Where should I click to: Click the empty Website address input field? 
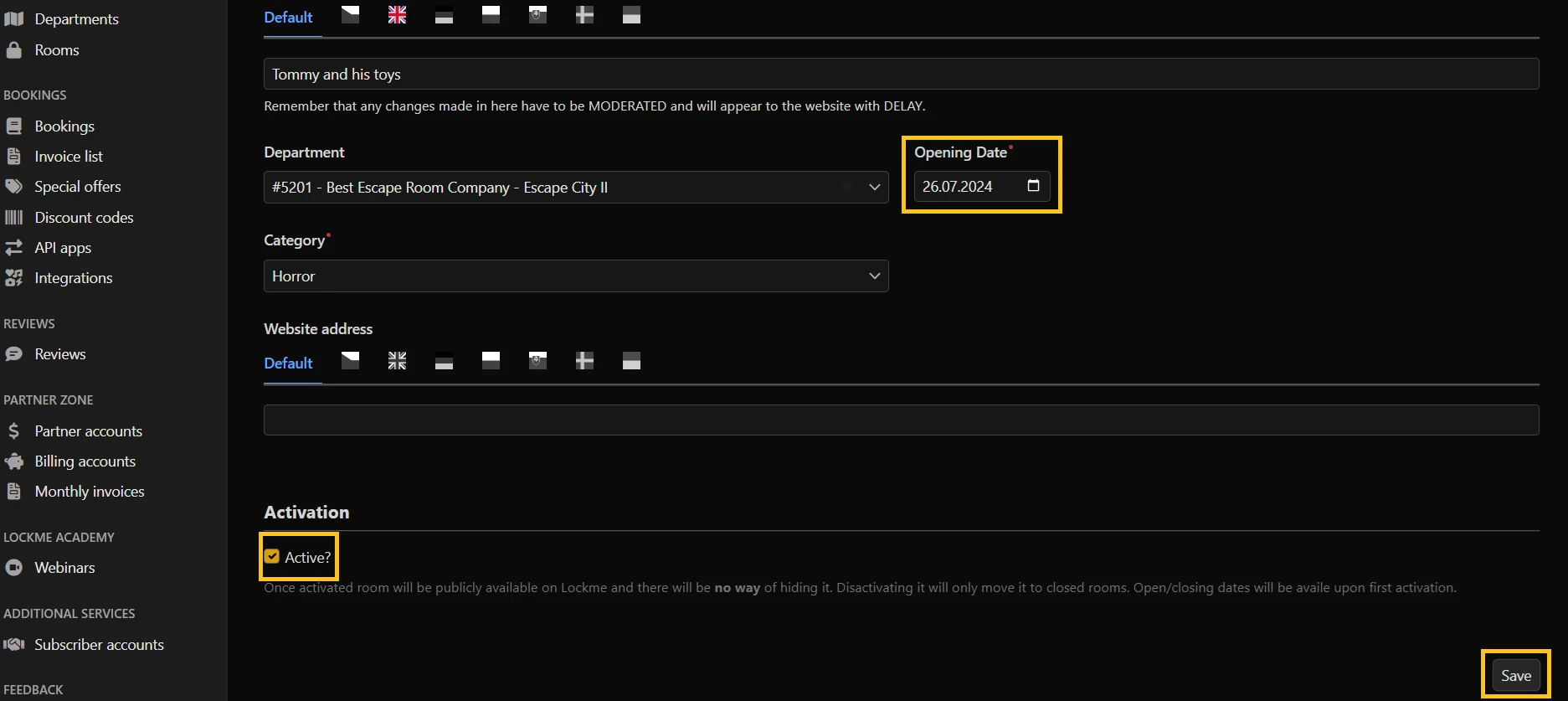point(901,420)
